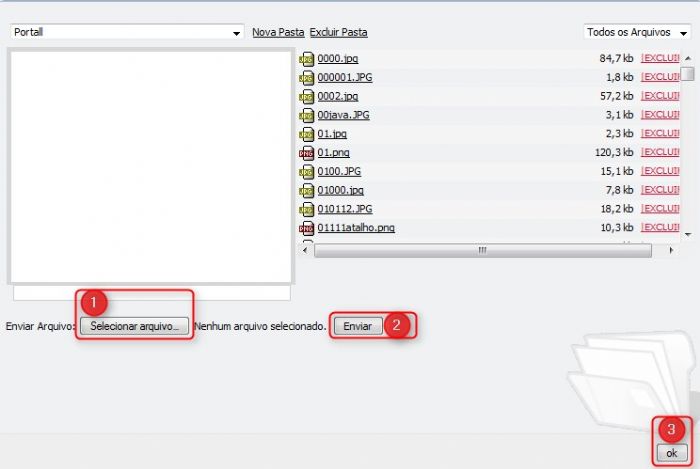Viewport: 700px width, 469px height.
Task: Click EXCLUIR for 0000.jpg
Action: click(660, 58)
